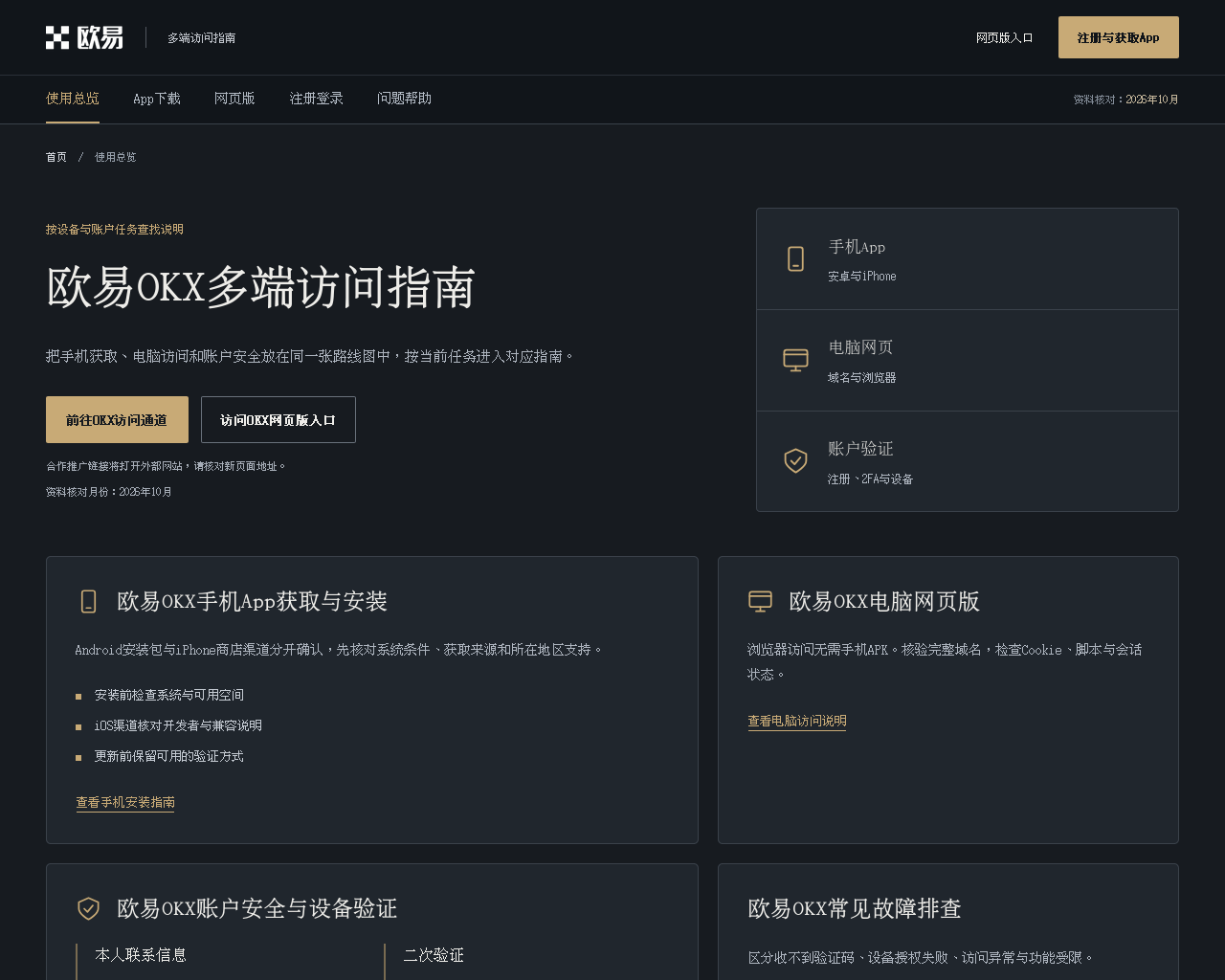
Task: Select the 账户验证 注册、2FA与设备 card
Action: (968, 461)
